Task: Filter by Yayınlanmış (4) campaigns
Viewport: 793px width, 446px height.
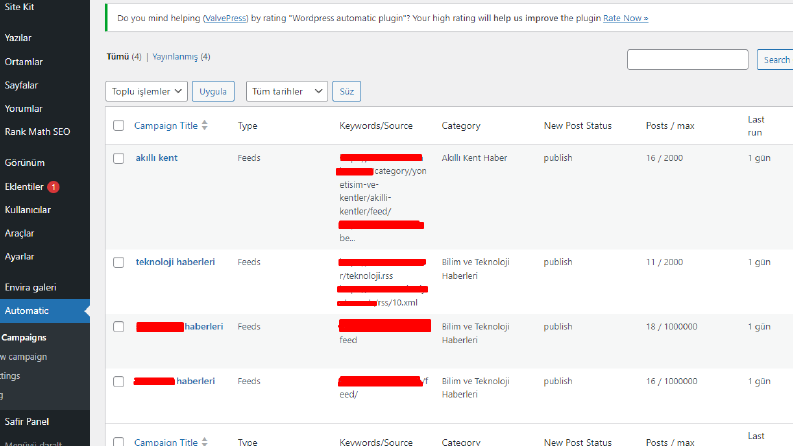Action: (181, 57)
